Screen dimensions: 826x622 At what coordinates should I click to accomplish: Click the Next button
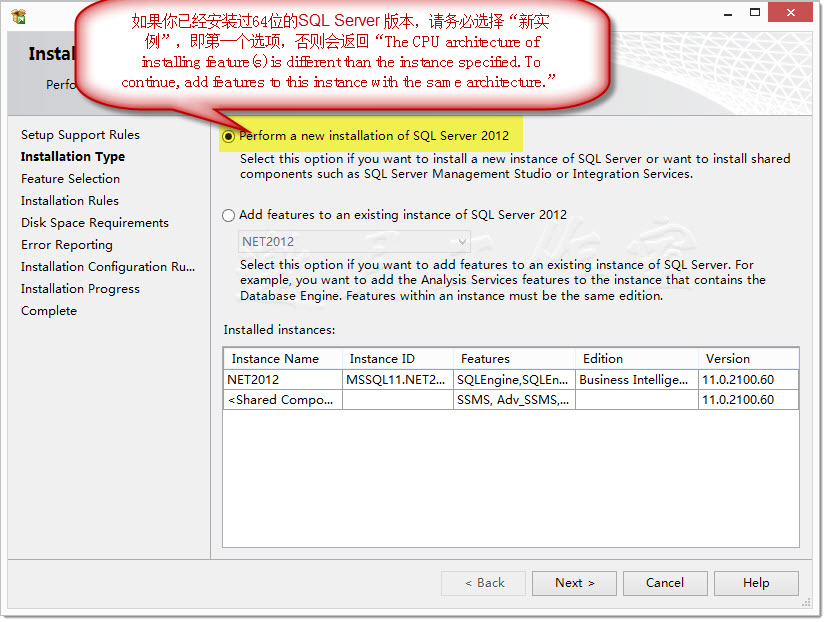(574, 583)
